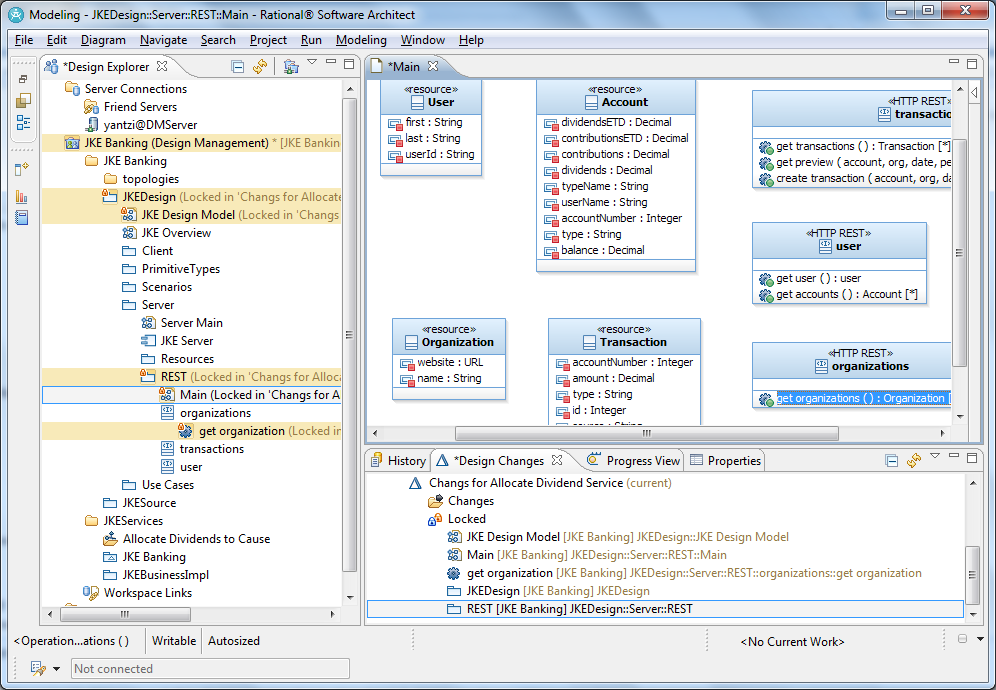The width and height of the screenshot is (996, 690).
Task: Open Modeling menu
Action: coord(361,39)
